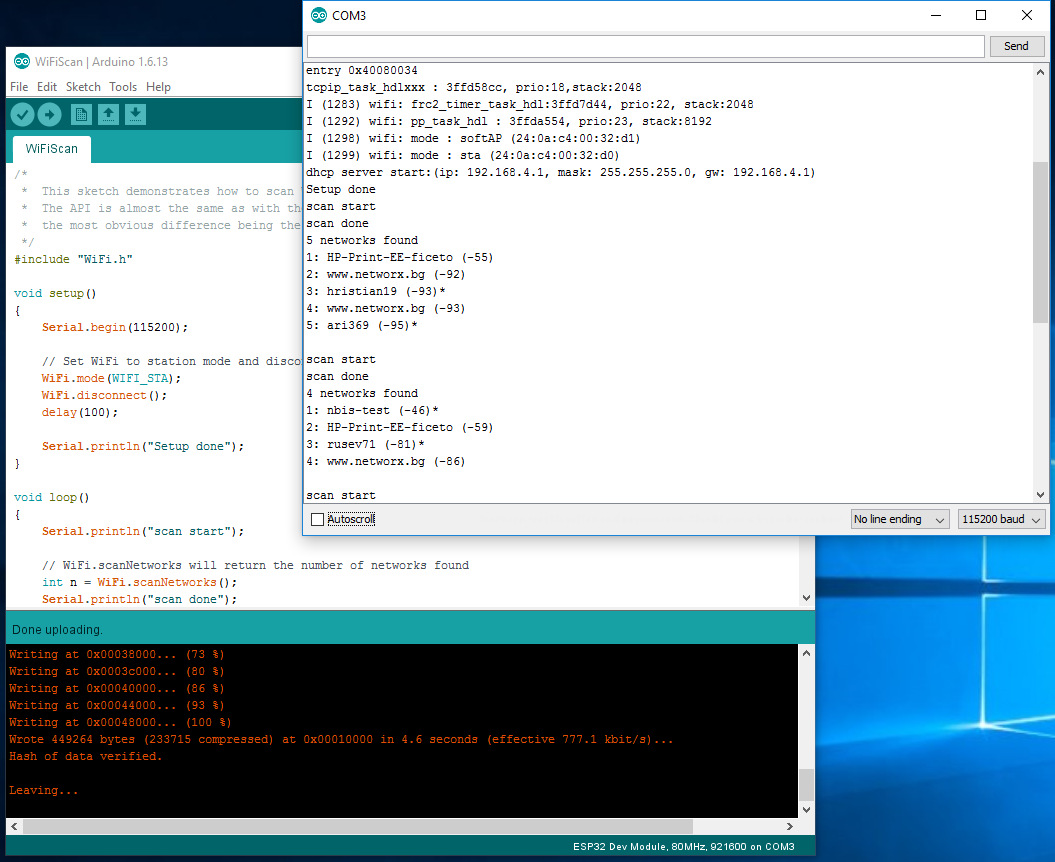This screenshot has height=862, width=1055.
Task: Open the Help menu
Action: click(x=158, y=87)
